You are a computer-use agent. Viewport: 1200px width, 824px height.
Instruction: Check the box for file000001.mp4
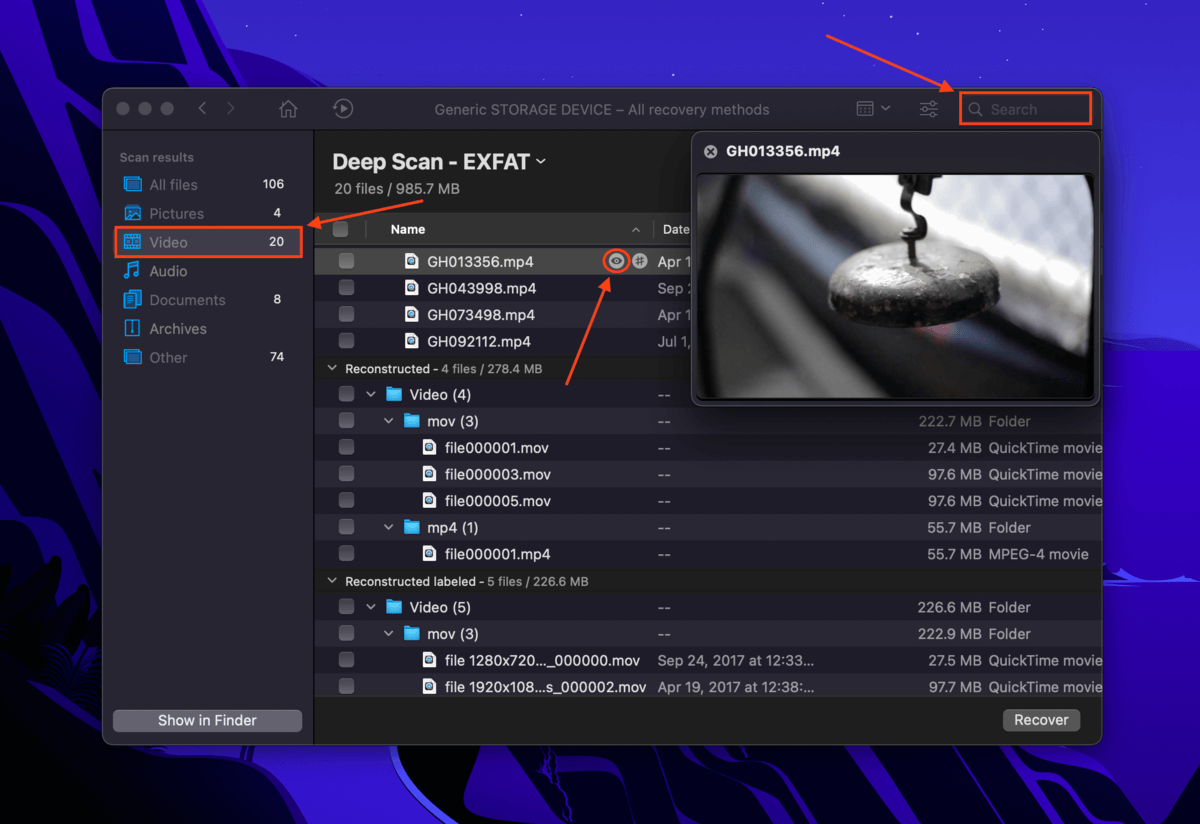pos(346,553)
